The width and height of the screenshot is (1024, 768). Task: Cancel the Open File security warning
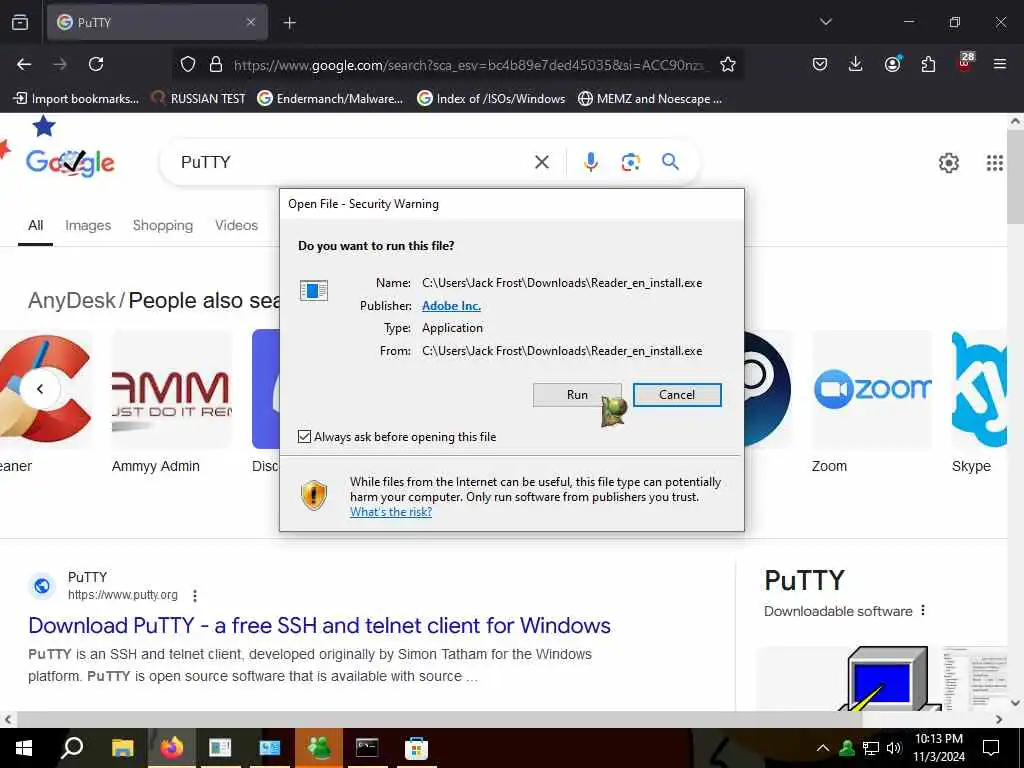coord(677,394)
